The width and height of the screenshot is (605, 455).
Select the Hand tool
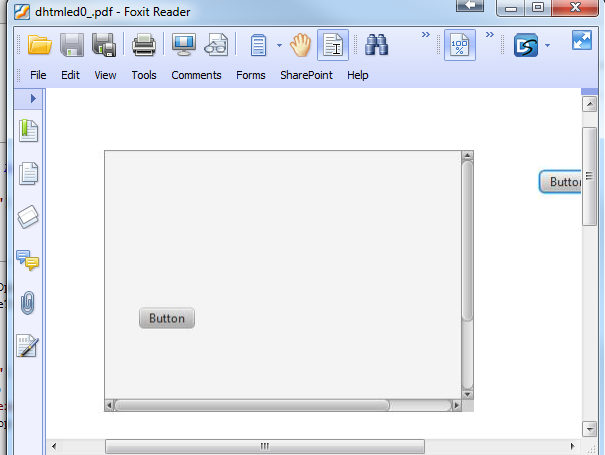point(301,45)
